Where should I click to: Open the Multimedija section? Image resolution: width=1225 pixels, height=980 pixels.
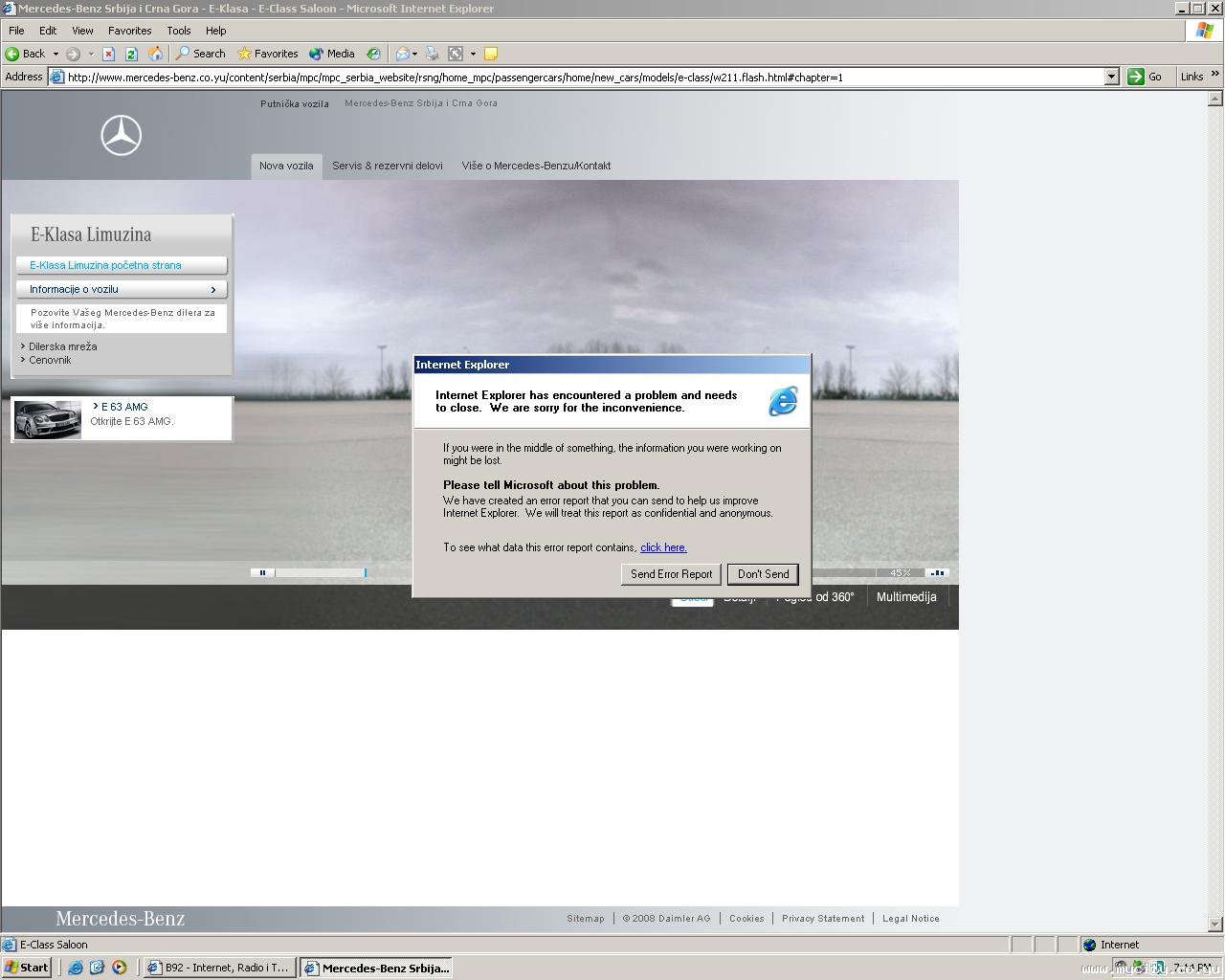click(x=906, y=597)
